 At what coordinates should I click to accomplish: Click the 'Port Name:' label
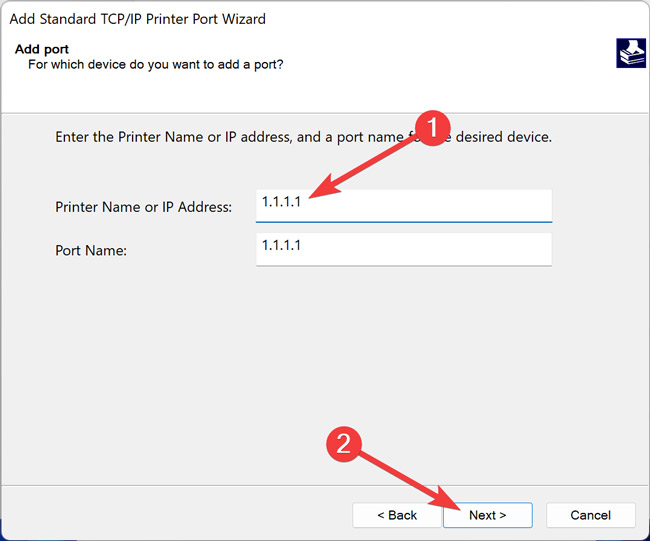point(91,250)
